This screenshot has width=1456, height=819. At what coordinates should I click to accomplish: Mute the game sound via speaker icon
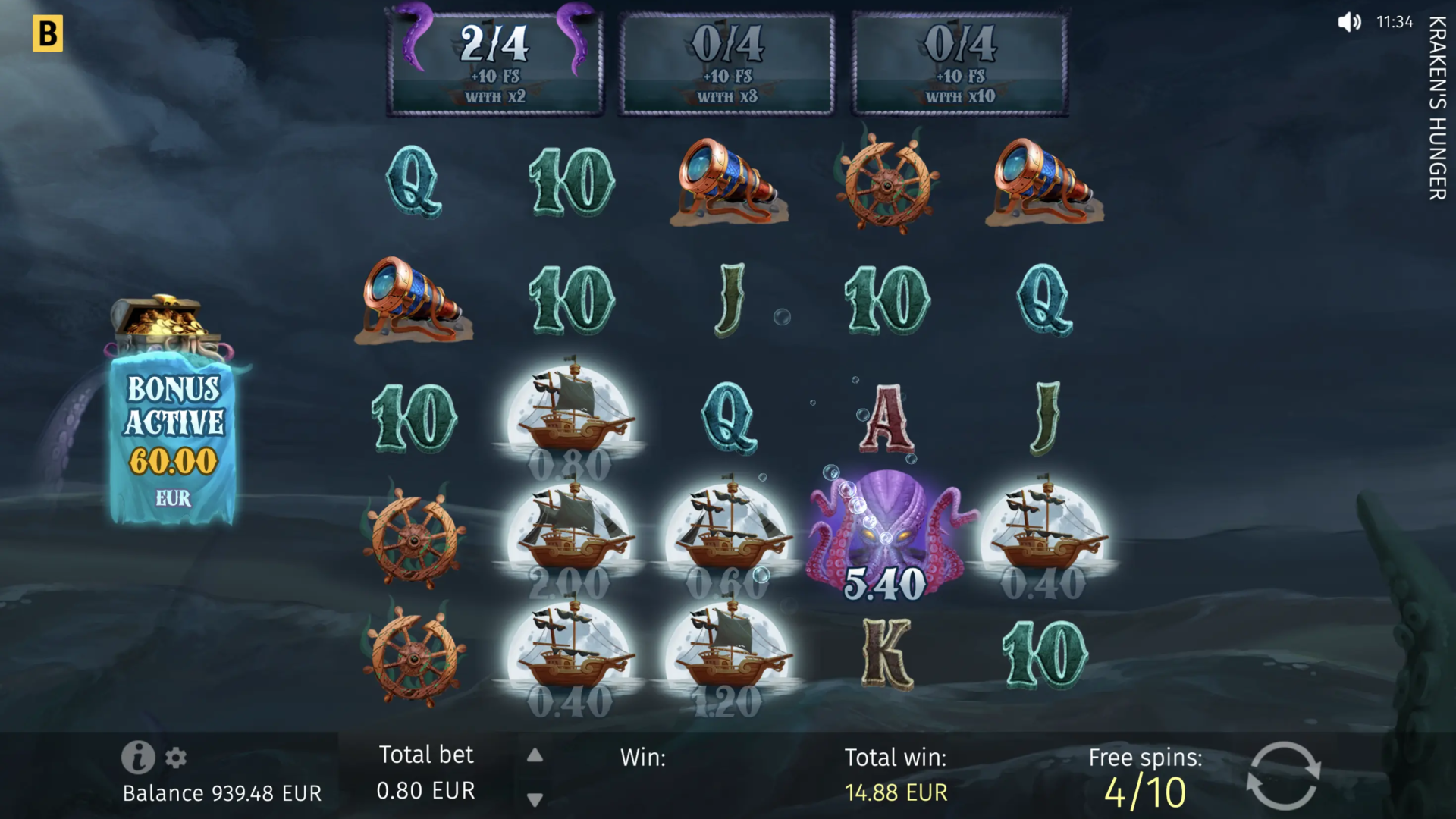(x=1349, y=22)
